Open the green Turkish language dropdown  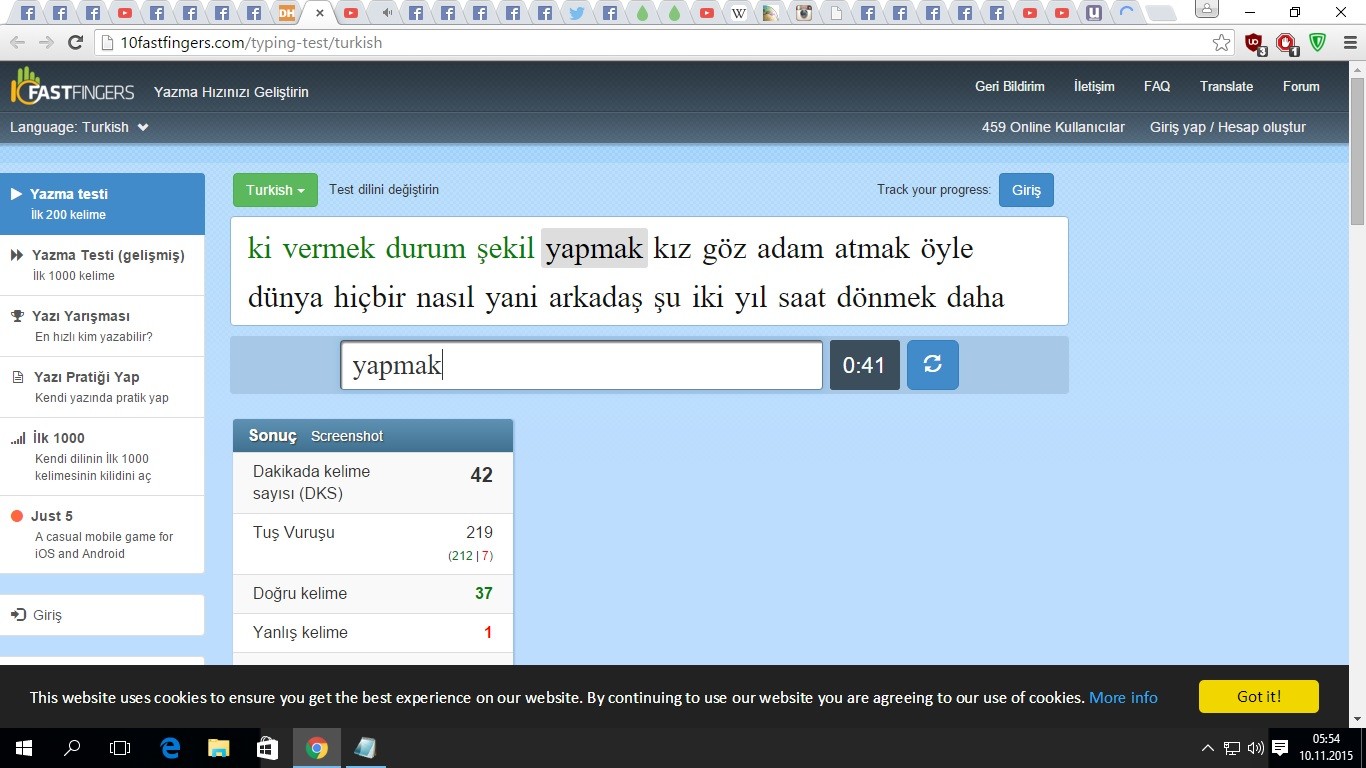tap(275, 190)
